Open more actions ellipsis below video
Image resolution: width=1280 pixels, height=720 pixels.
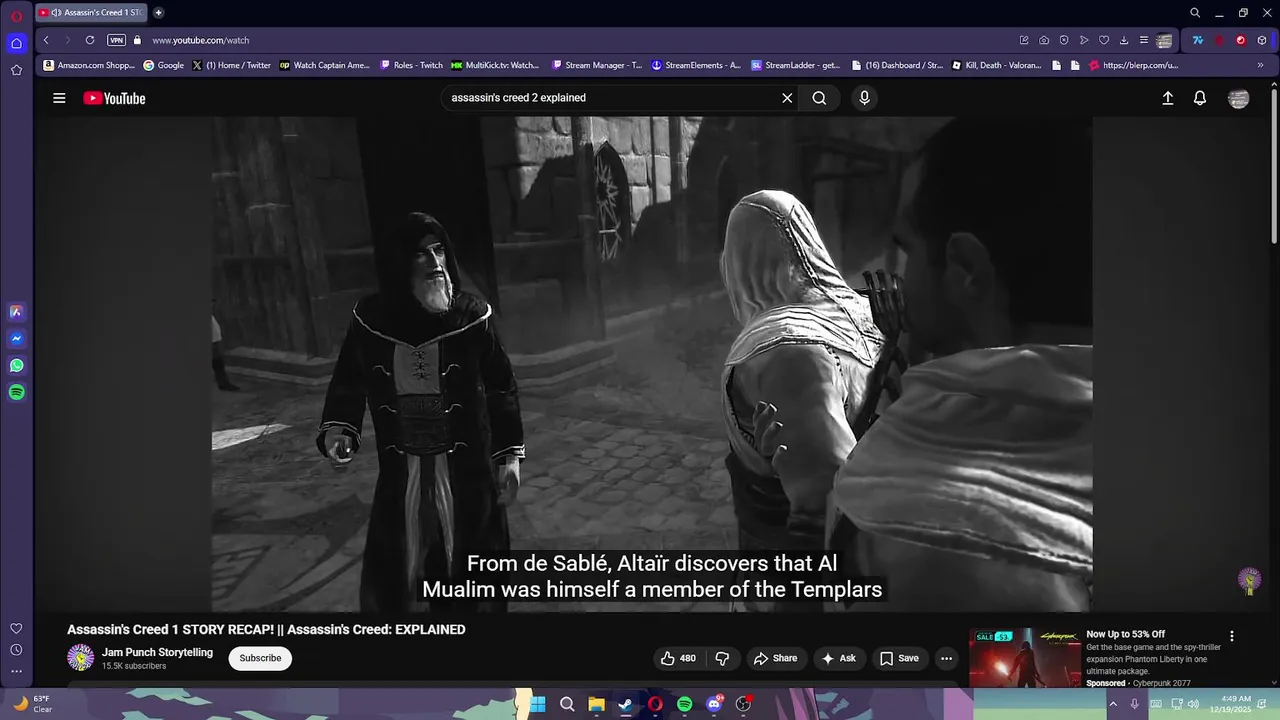[946, 658]
